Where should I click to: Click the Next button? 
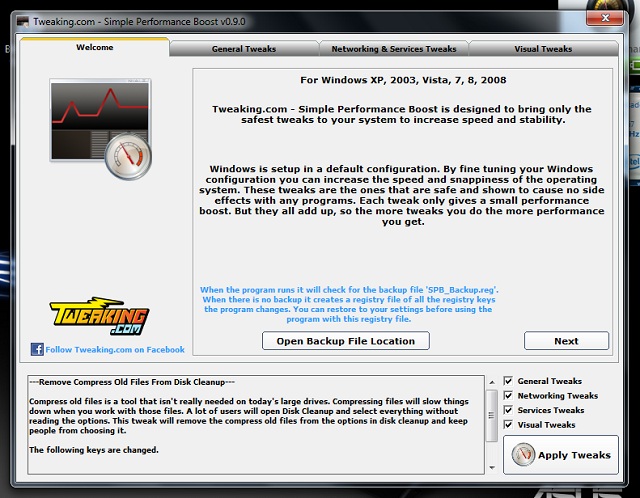pyautogui.click(x=566, y=341)
